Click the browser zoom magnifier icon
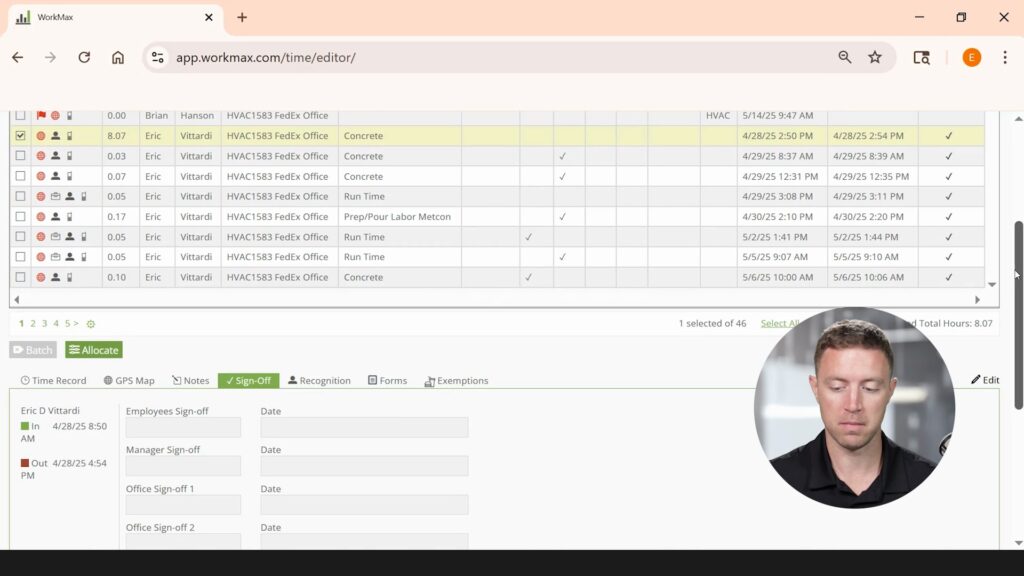Image resolution: width=1024 pixels, height=576 pixels. tap(845, 58)
